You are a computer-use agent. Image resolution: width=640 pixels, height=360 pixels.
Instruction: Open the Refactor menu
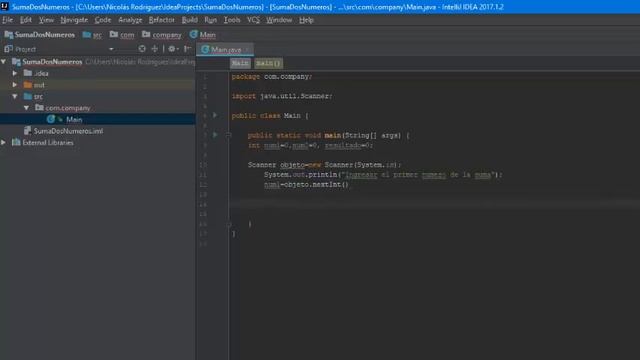click(162, 20)
